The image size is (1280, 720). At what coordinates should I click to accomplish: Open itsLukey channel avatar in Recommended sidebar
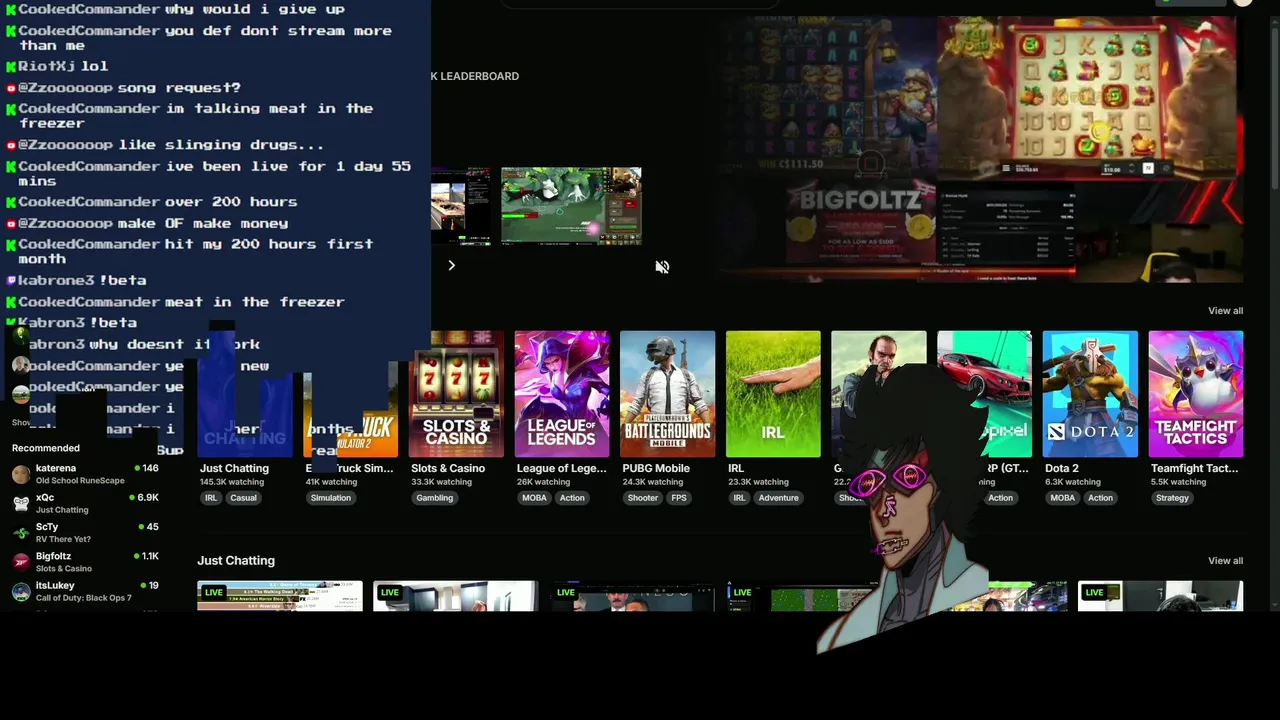coord(21,591)
